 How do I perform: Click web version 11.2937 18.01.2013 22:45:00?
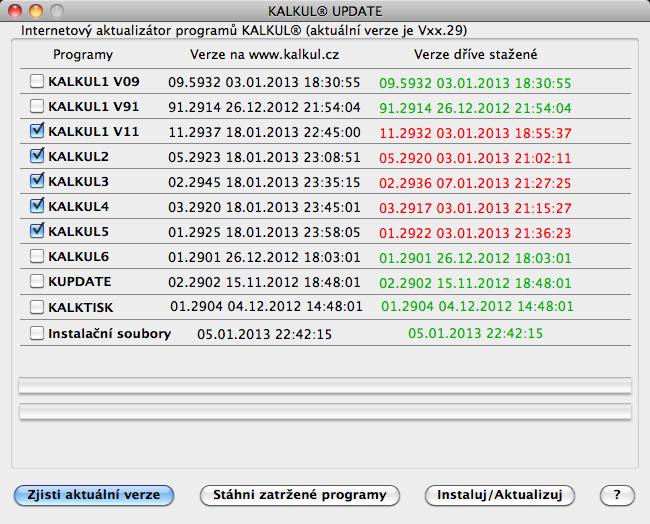(264, 132)
